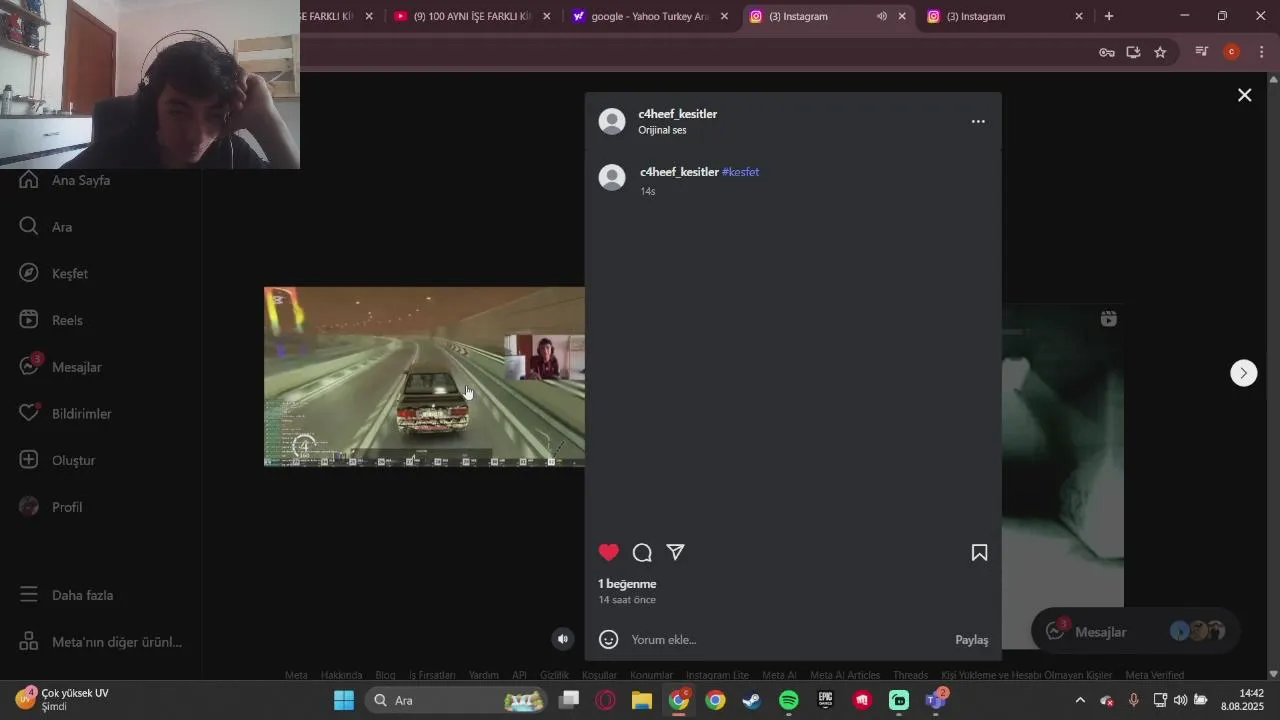Open Meta Verified footer link
This screenshot has width=1280, height=720.
point(1154,675)
